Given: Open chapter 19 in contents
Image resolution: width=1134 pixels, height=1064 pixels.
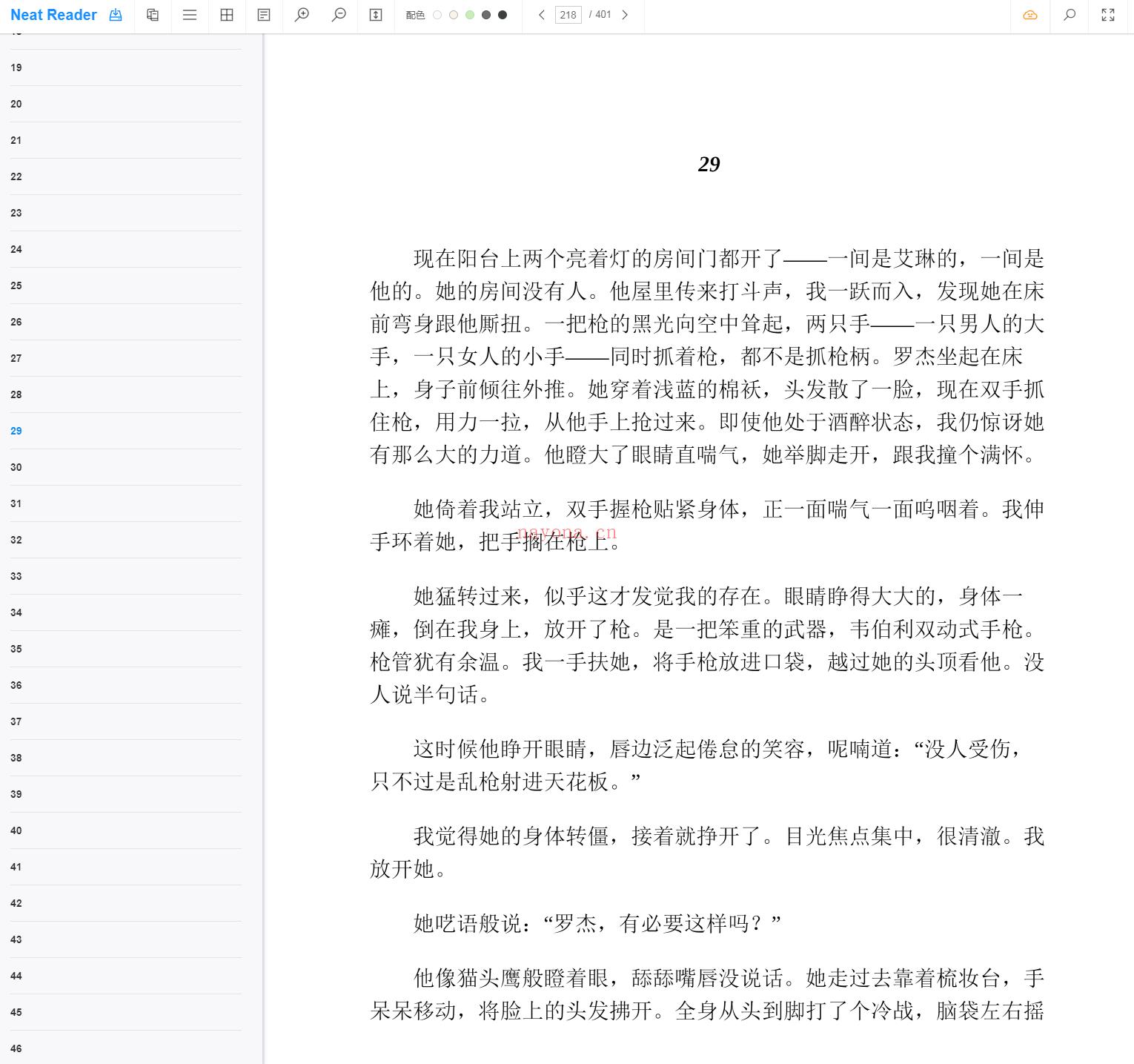Looking at the screenshot, I should coord(126,67).
